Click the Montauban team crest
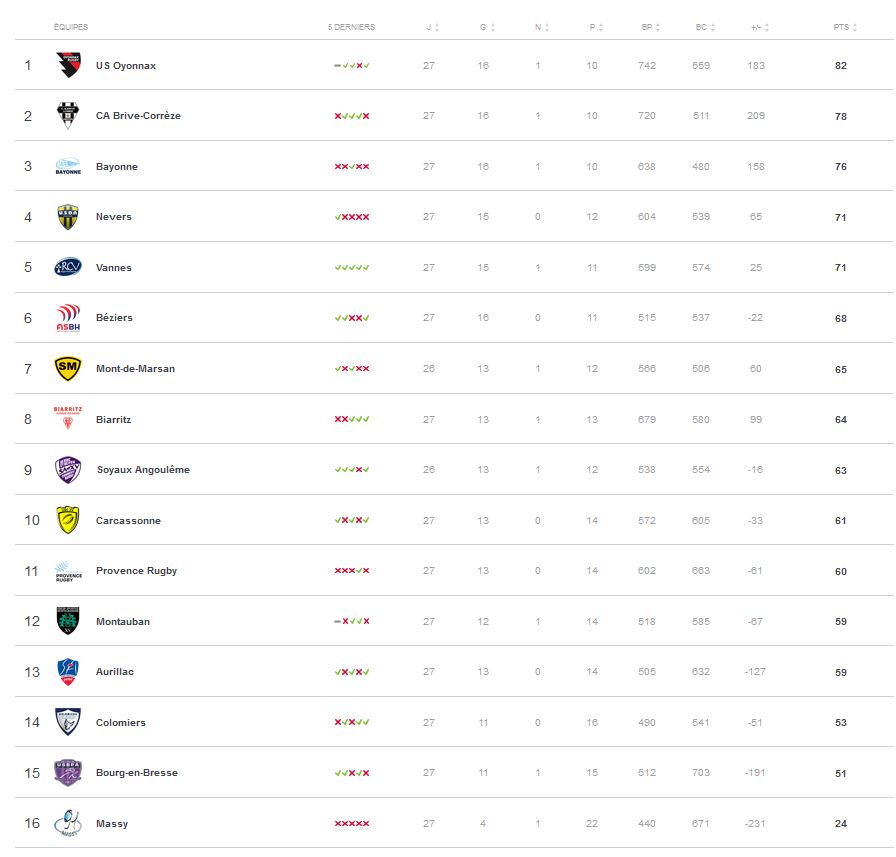896x857 pixels. point(68,621)
